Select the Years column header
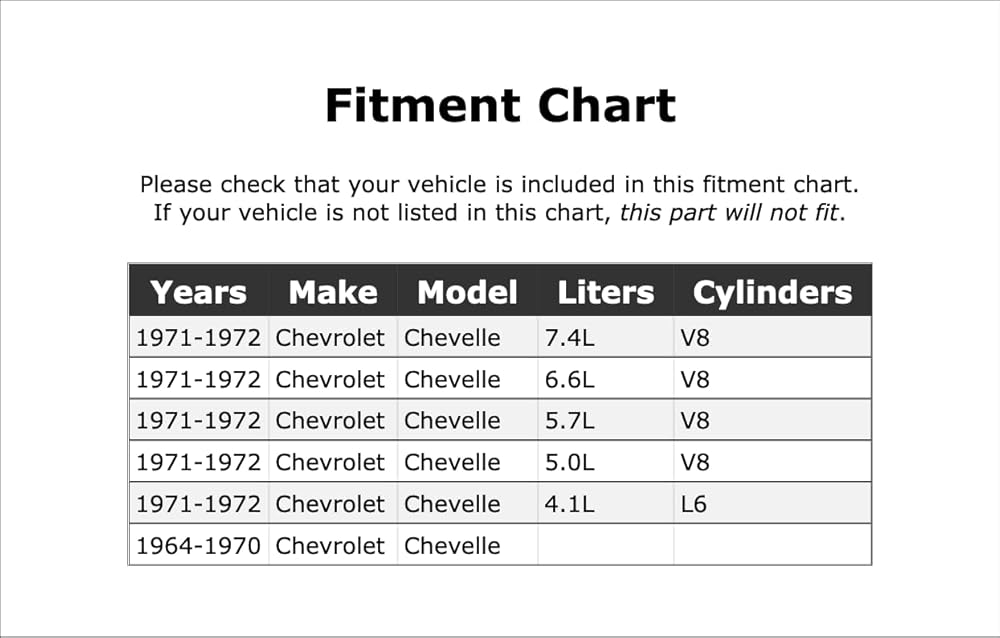Viewport: 1000px width, 638px height. [x=198, y=292]
